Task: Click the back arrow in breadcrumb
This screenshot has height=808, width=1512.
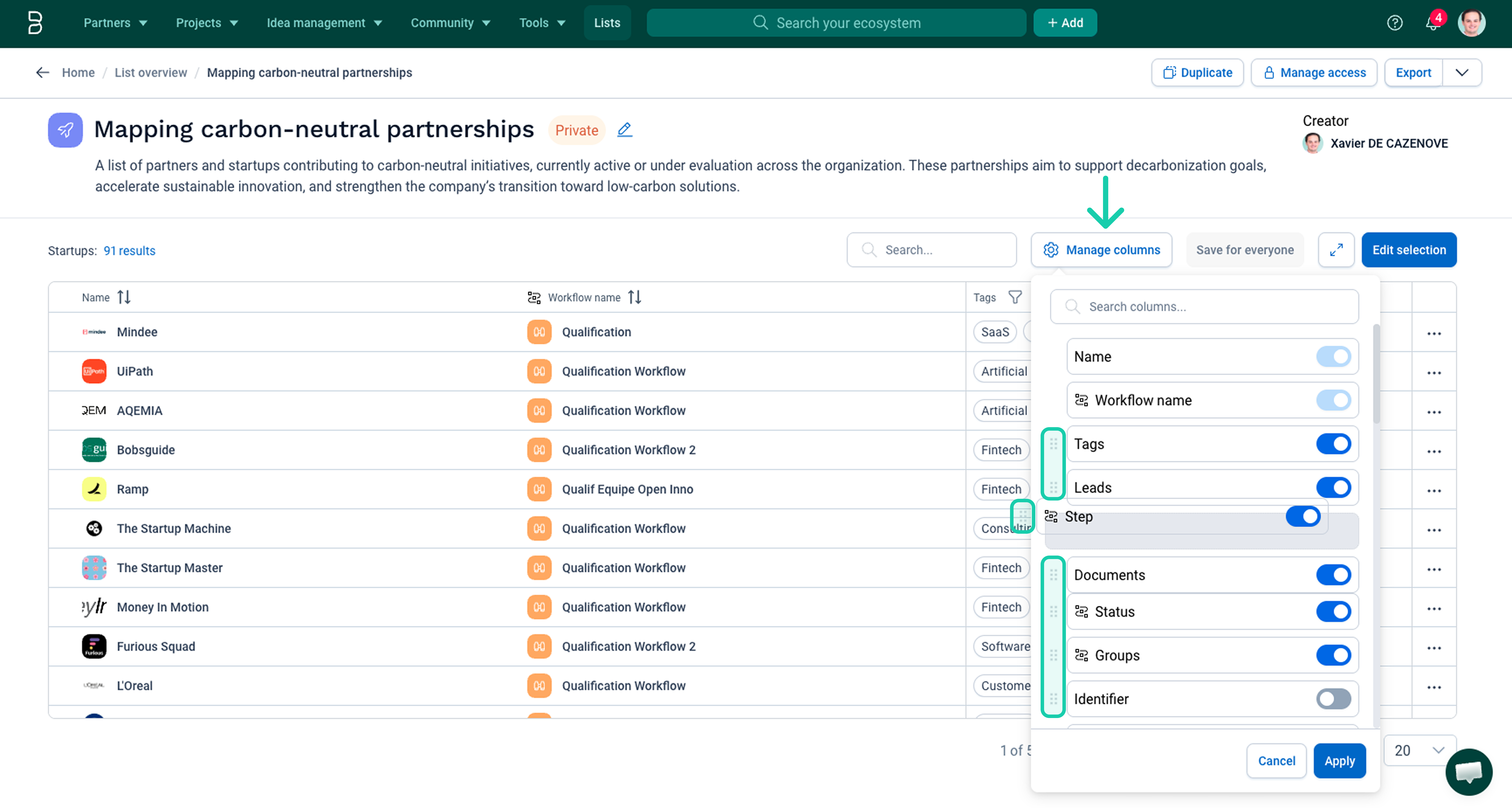Action: [42, 72]
